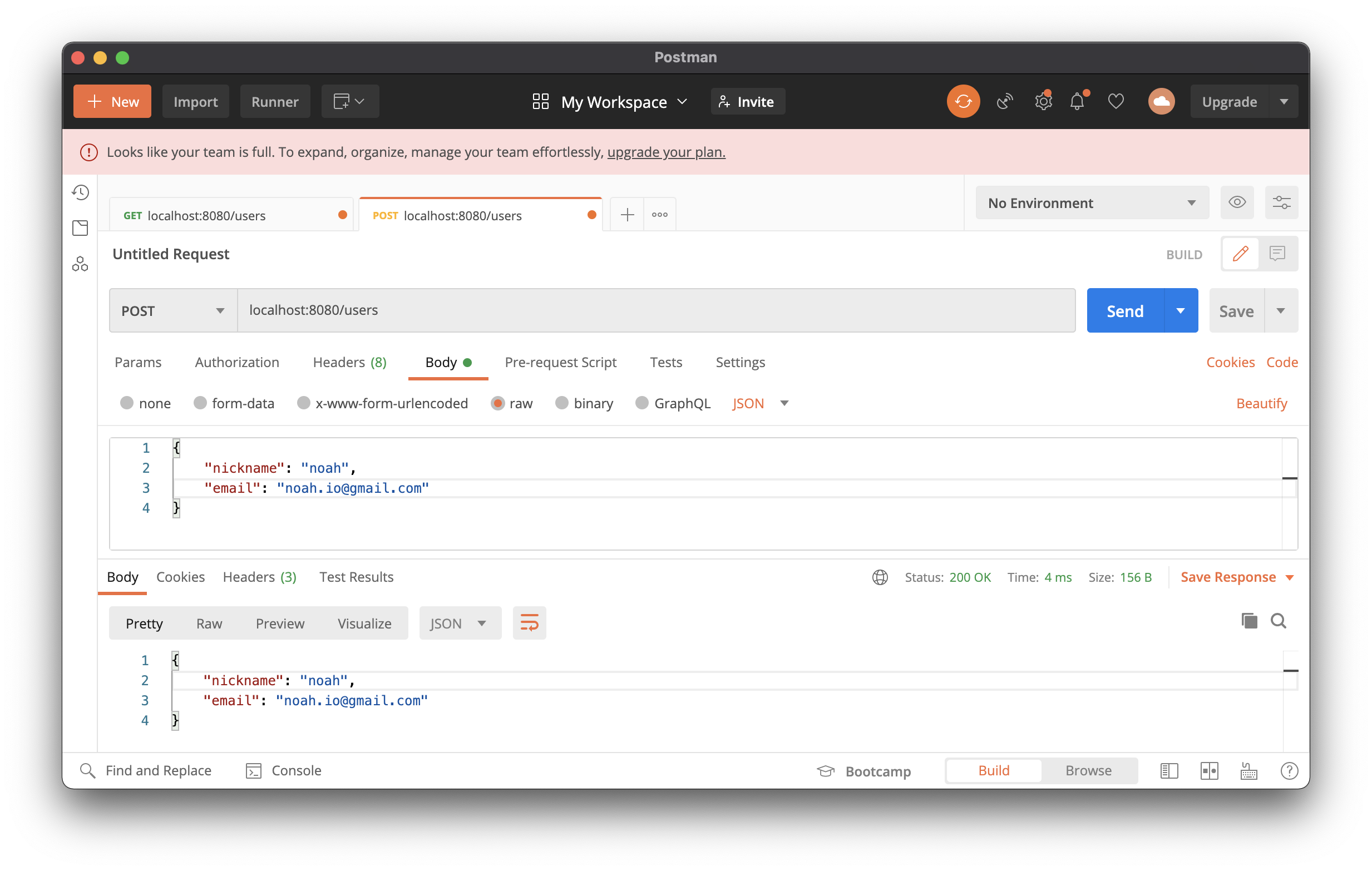Click the heart icon in header

[x=1116, y=102]
